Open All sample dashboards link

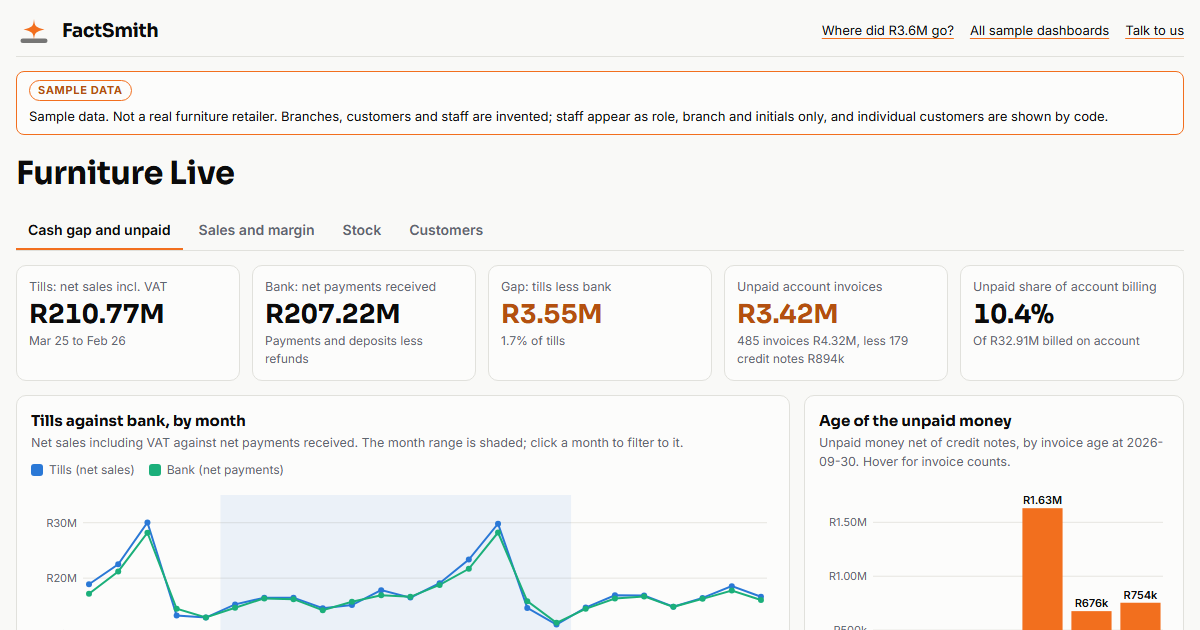[x=1039, y=31]
